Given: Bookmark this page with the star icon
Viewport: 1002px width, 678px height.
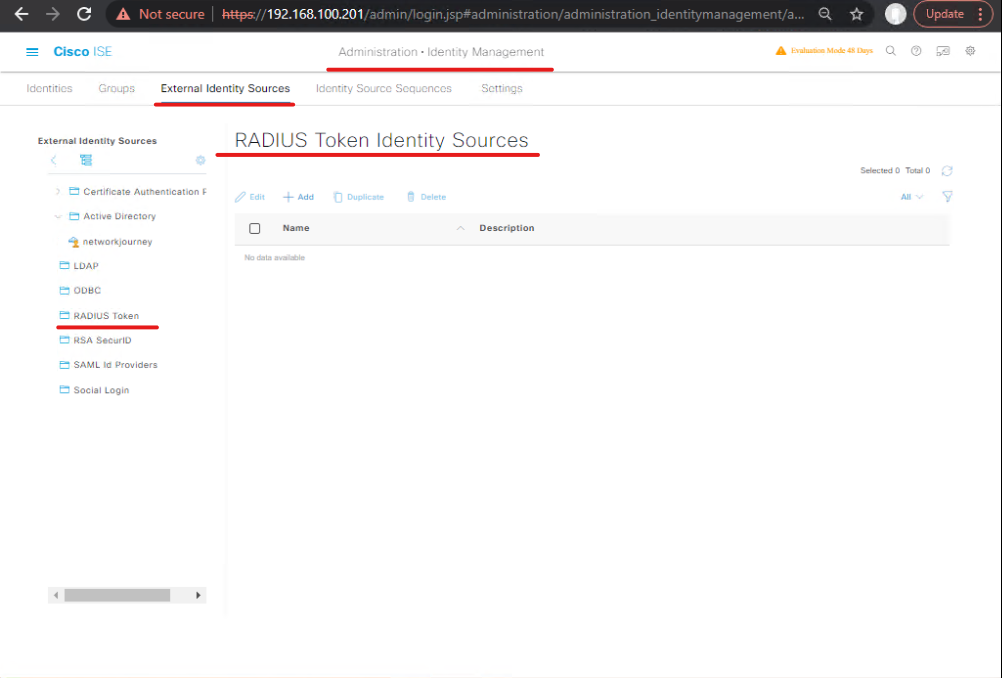Looking at the screenshot, I should pos(856,14).
